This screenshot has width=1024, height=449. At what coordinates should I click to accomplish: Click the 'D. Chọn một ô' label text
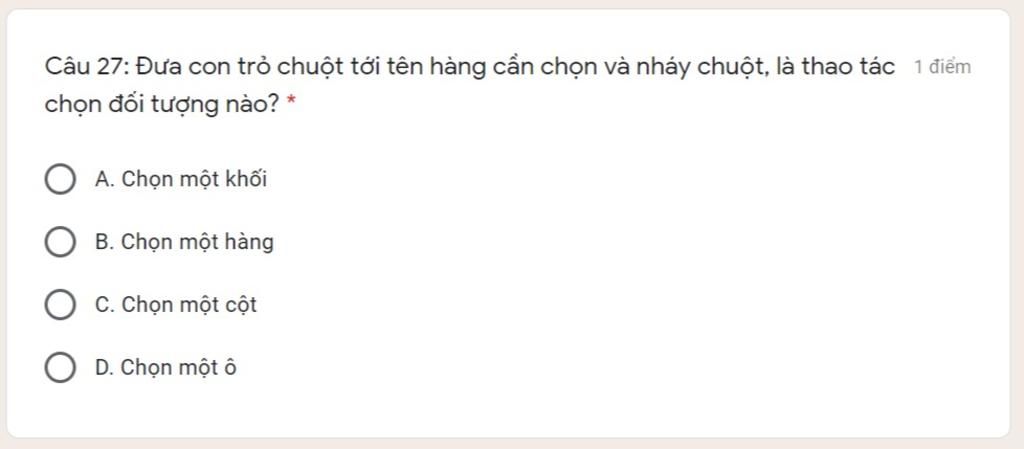click(165, 367)
